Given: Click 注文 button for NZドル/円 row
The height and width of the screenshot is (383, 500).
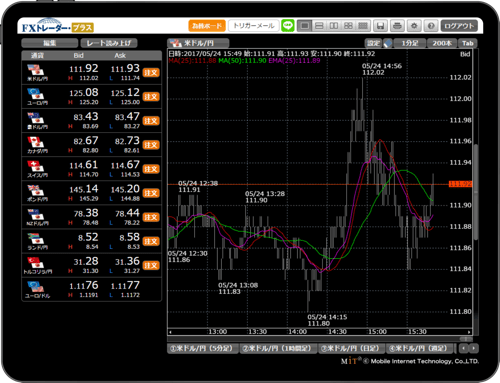Looking at the screenshot, I should [151, 217].
